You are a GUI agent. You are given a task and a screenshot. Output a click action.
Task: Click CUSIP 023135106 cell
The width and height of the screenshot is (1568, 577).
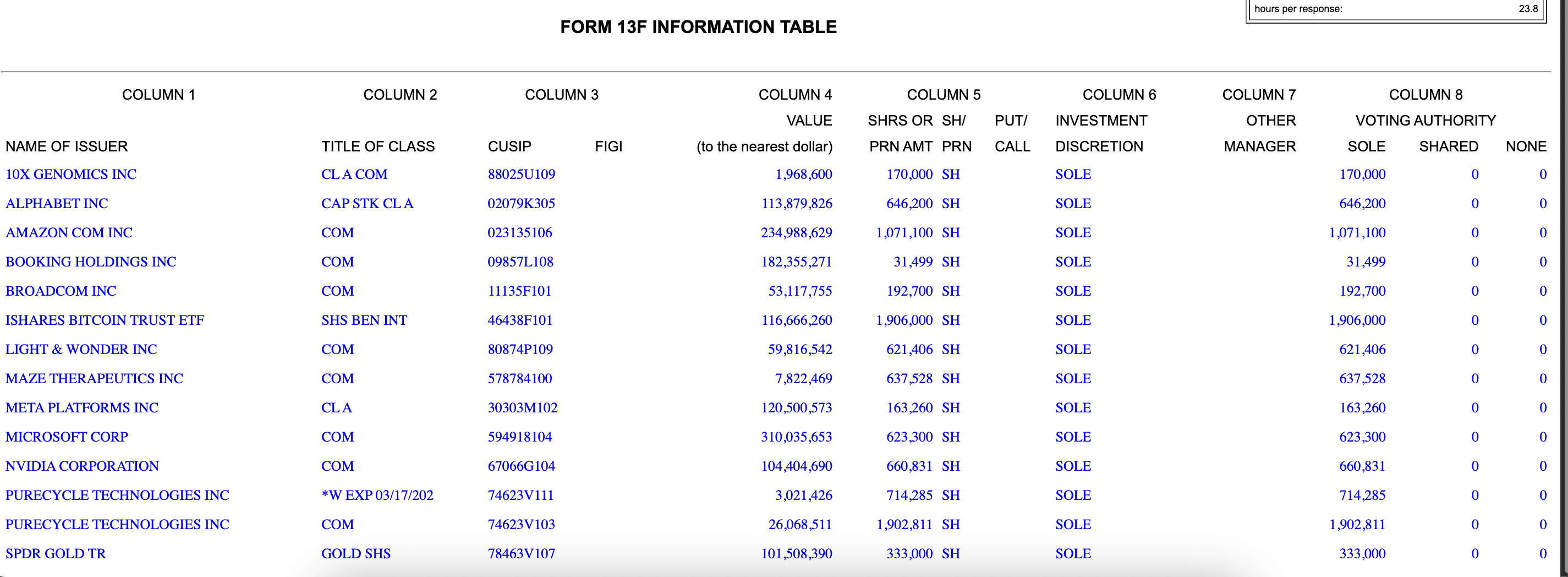(x=520, y=233)
